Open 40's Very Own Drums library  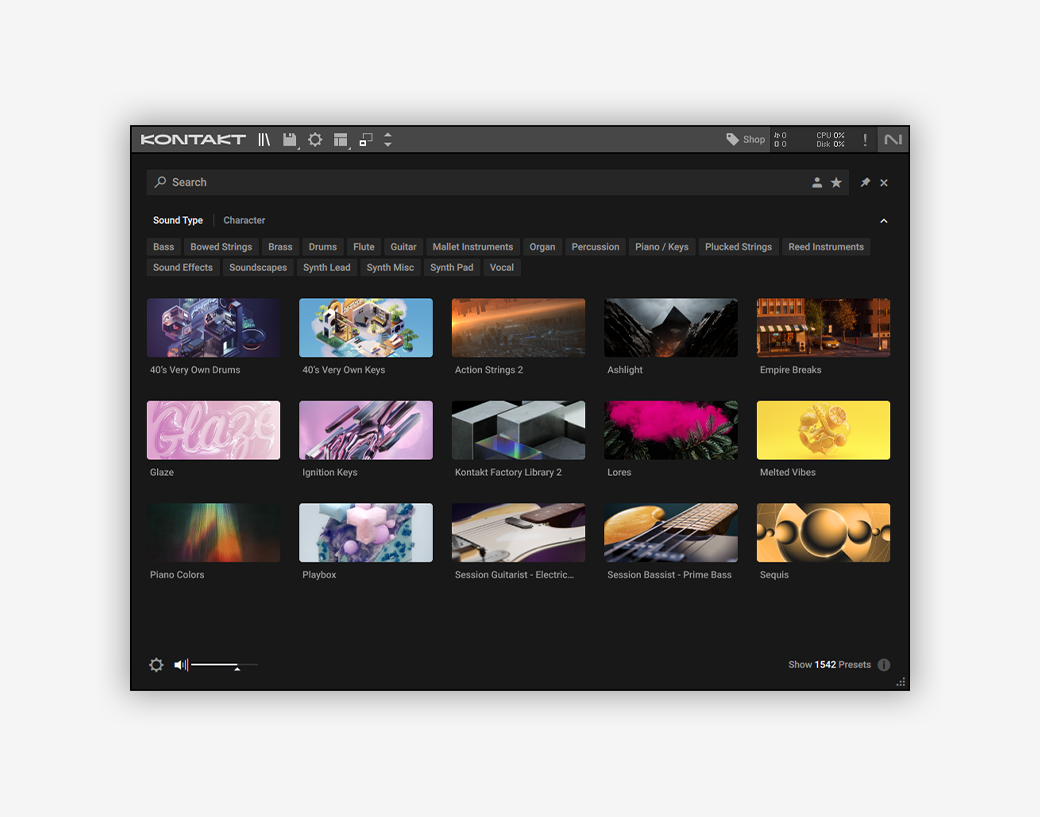(x=213, y=328)
